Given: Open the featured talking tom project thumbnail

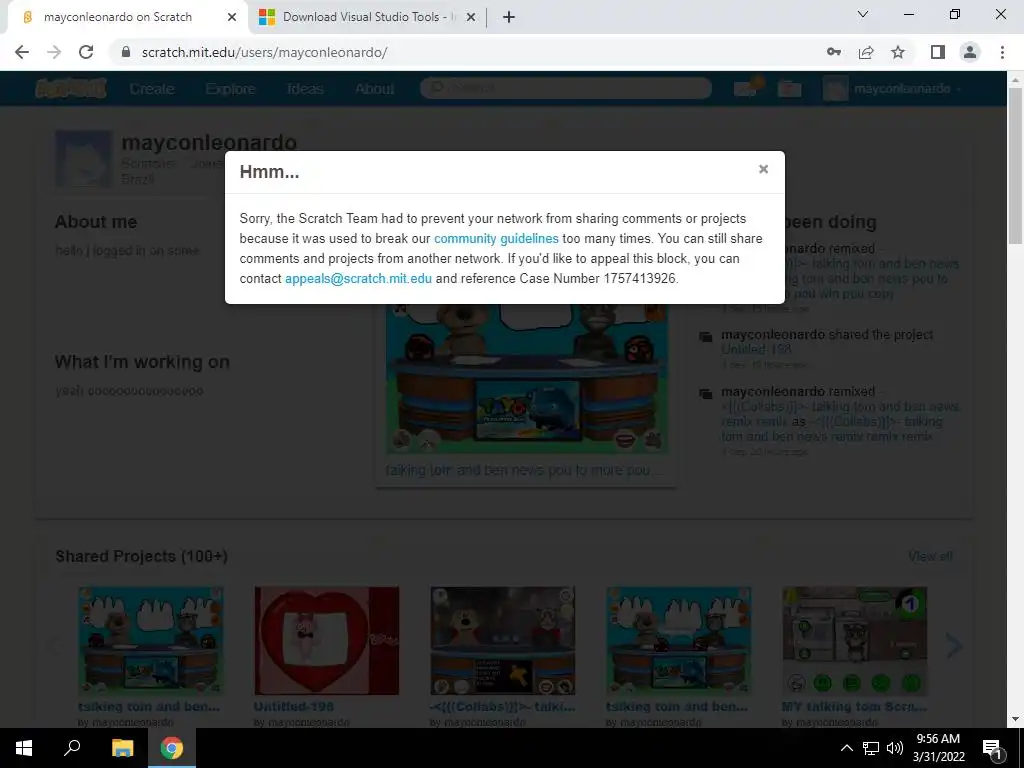Looking at the screenshot, I should point(526,379).
